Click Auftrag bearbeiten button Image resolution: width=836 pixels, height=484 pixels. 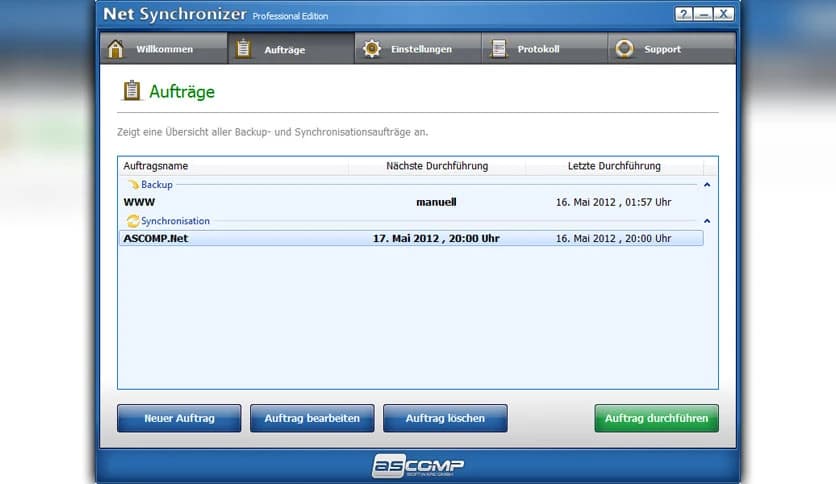[x=312, y=418]
